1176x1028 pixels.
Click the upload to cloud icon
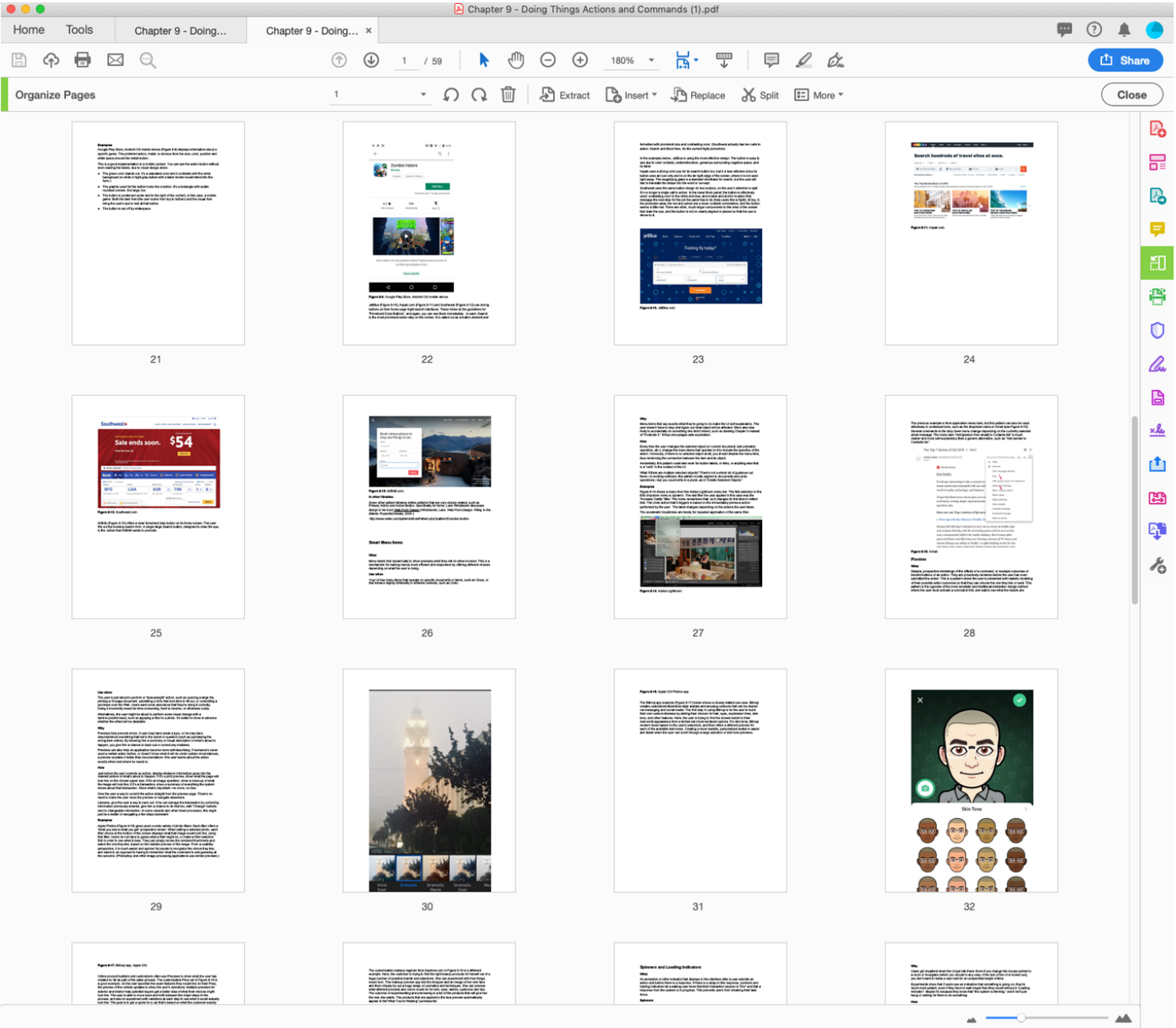(x=51, y=60)
